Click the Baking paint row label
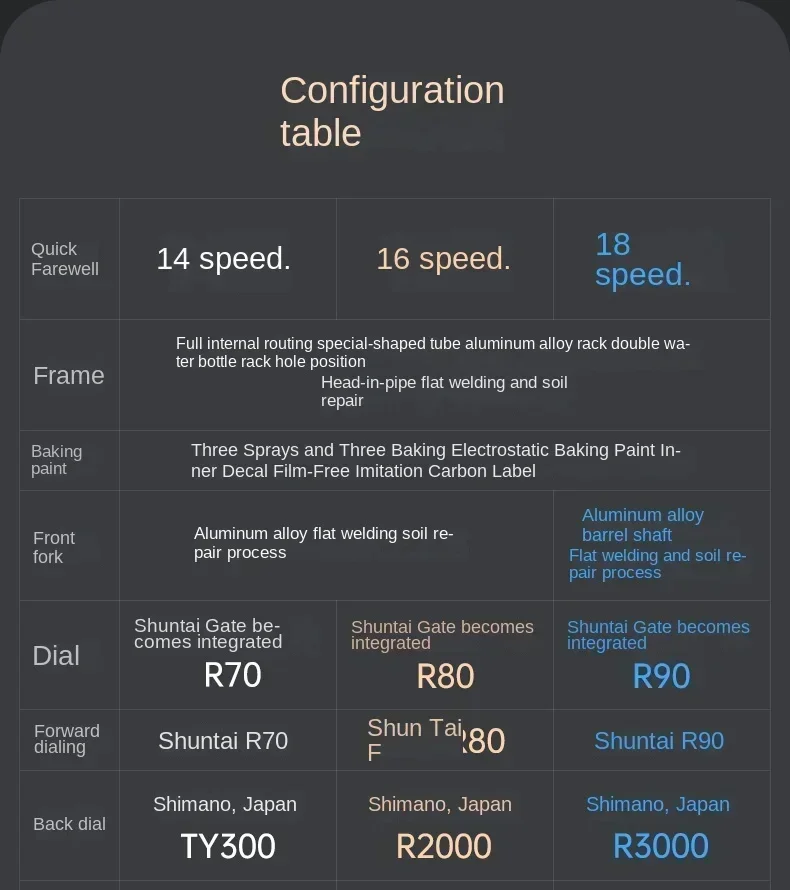The image size is (790, 890). tap(57, 460)
